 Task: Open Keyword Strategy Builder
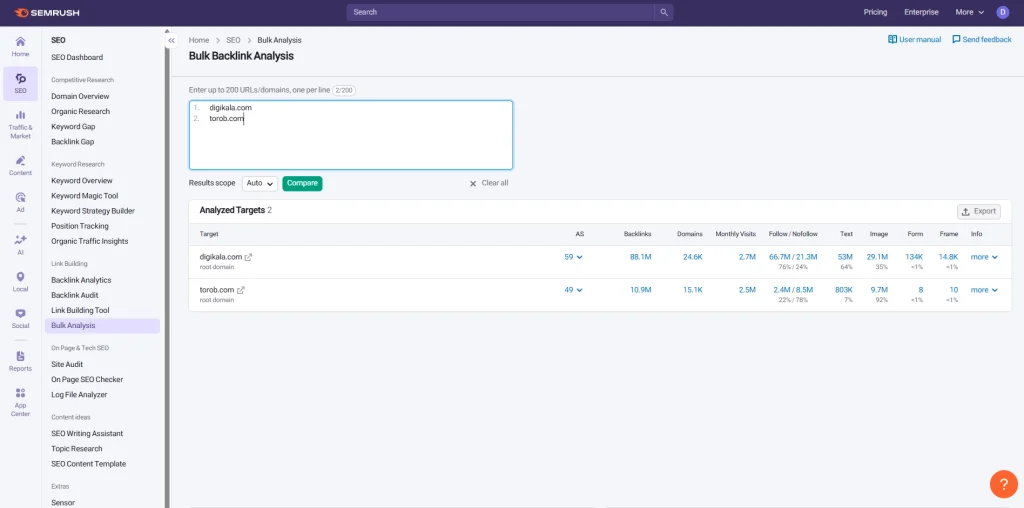(x=93, y=211)
